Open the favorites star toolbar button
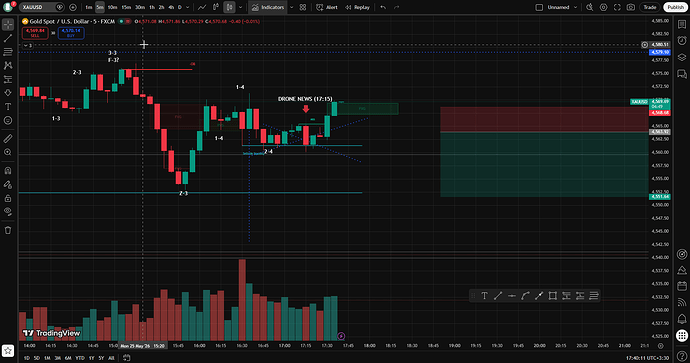This screenshot has height=363, width=690. pos(8,351)
